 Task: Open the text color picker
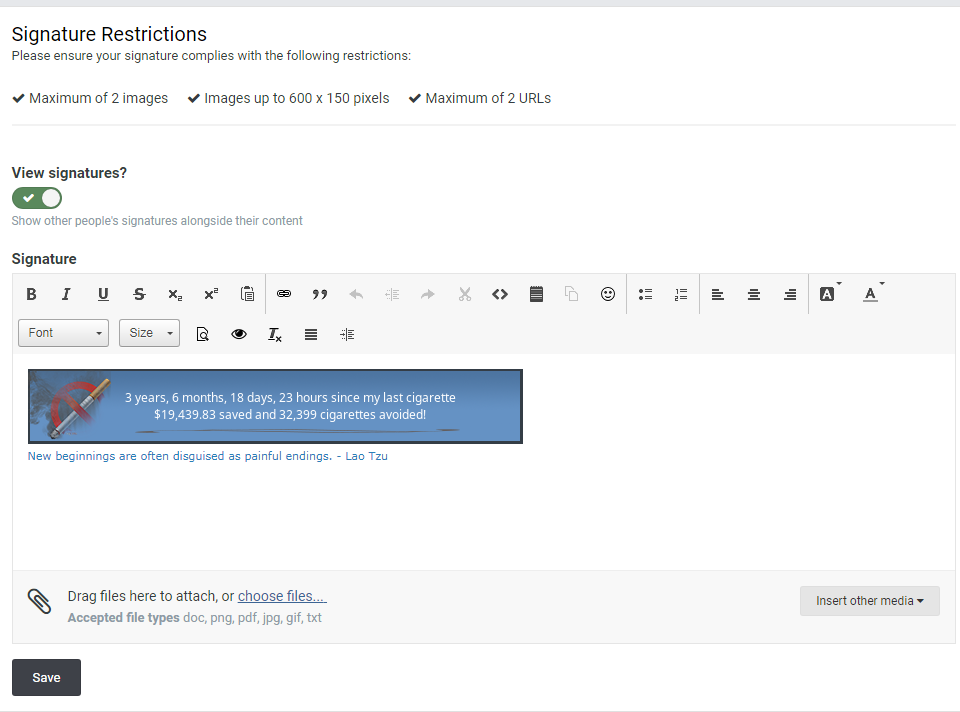[873, 294]
